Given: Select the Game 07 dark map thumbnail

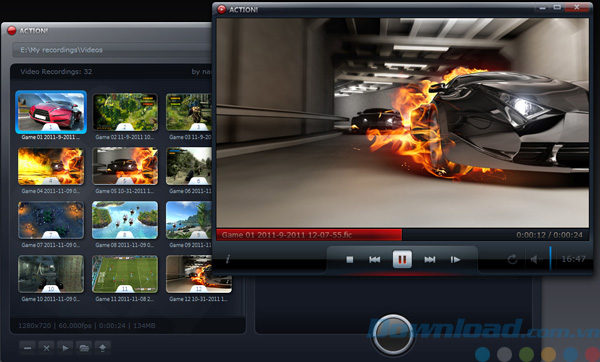Looking at the screenshot, I should click(51, 220).
